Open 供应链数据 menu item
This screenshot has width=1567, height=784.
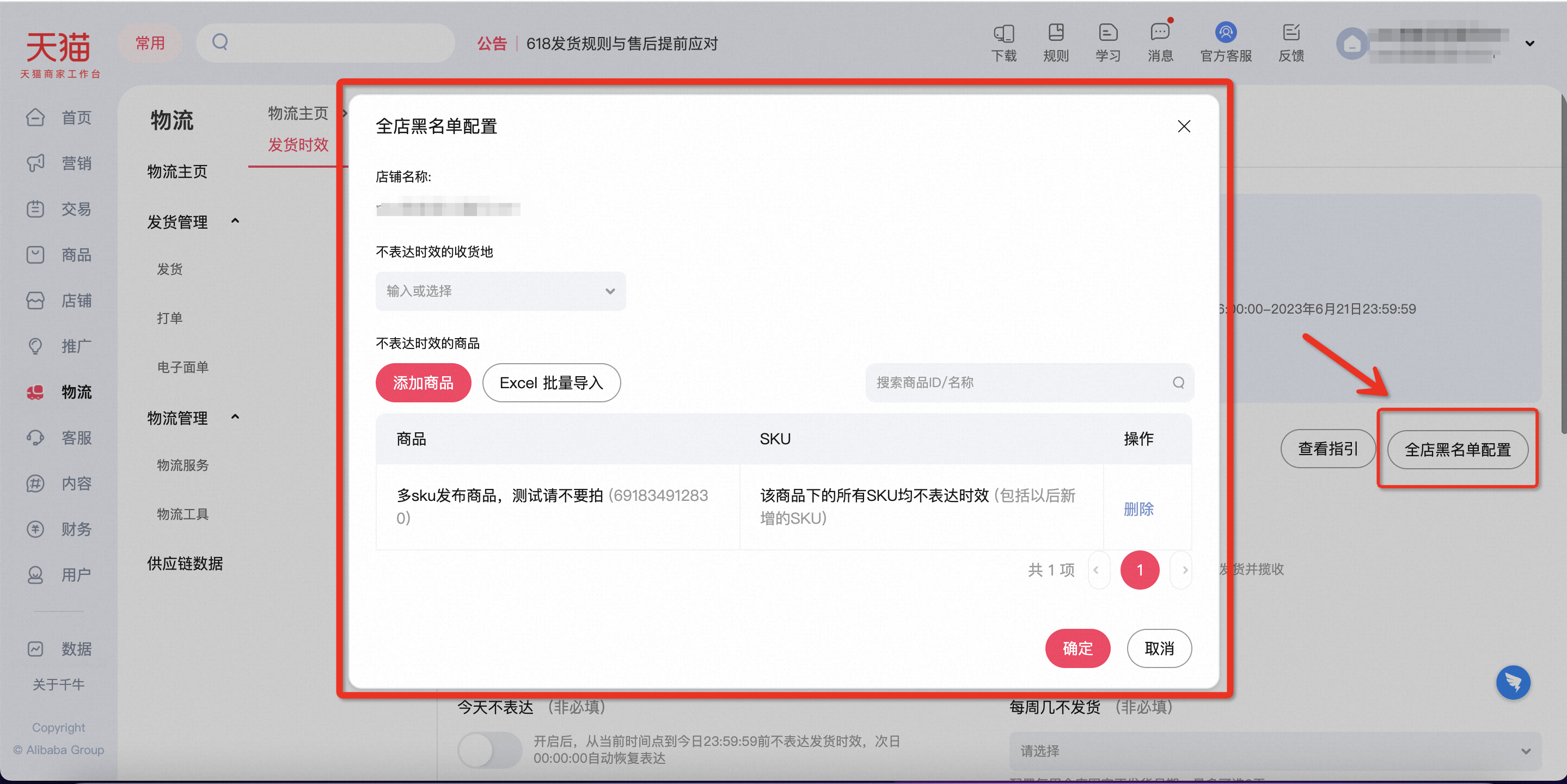click(185, 563)
